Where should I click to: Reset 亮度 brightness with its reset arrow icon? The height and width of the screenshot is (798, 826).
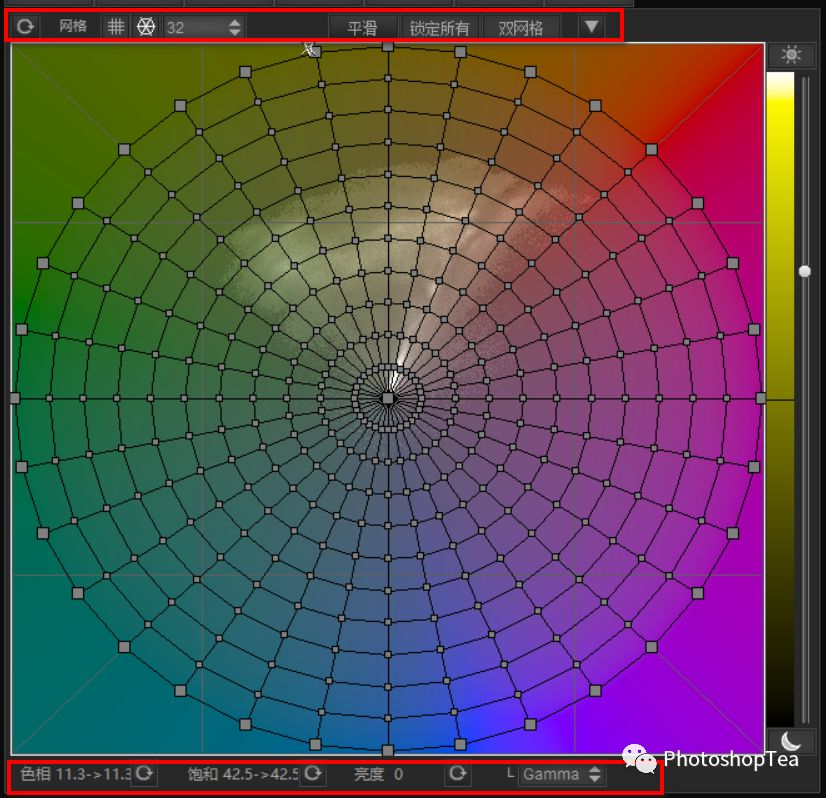(457, 774)
